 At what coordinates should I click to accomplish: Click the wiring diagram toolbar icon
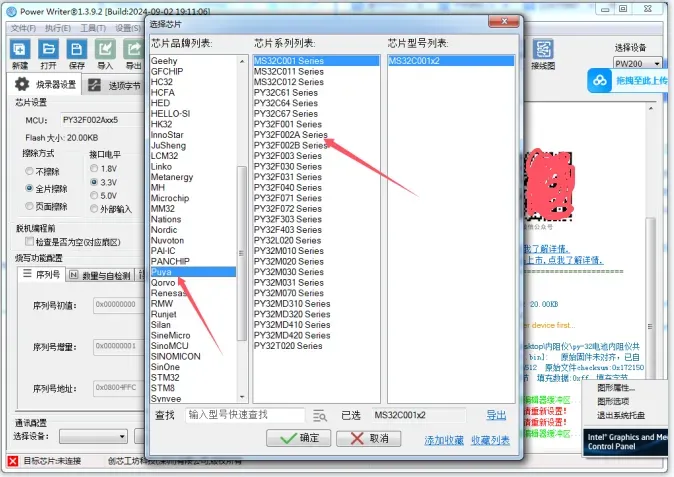click(x=543, y=49)
